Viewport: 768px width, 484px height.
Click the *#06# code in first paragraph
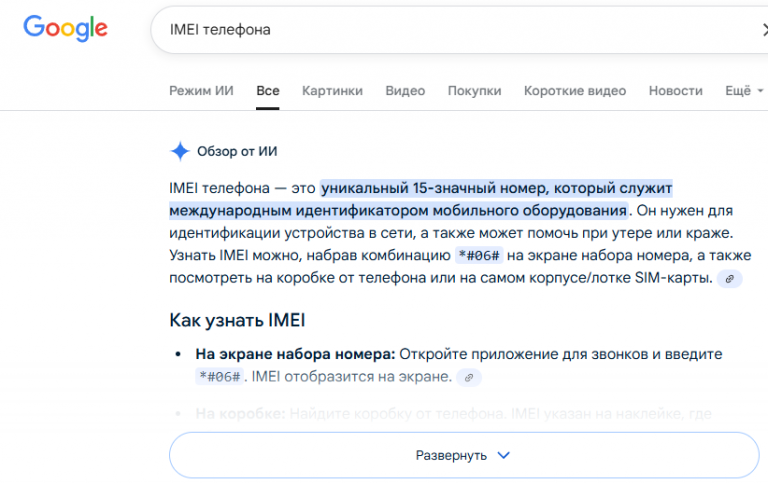point(484,256)
